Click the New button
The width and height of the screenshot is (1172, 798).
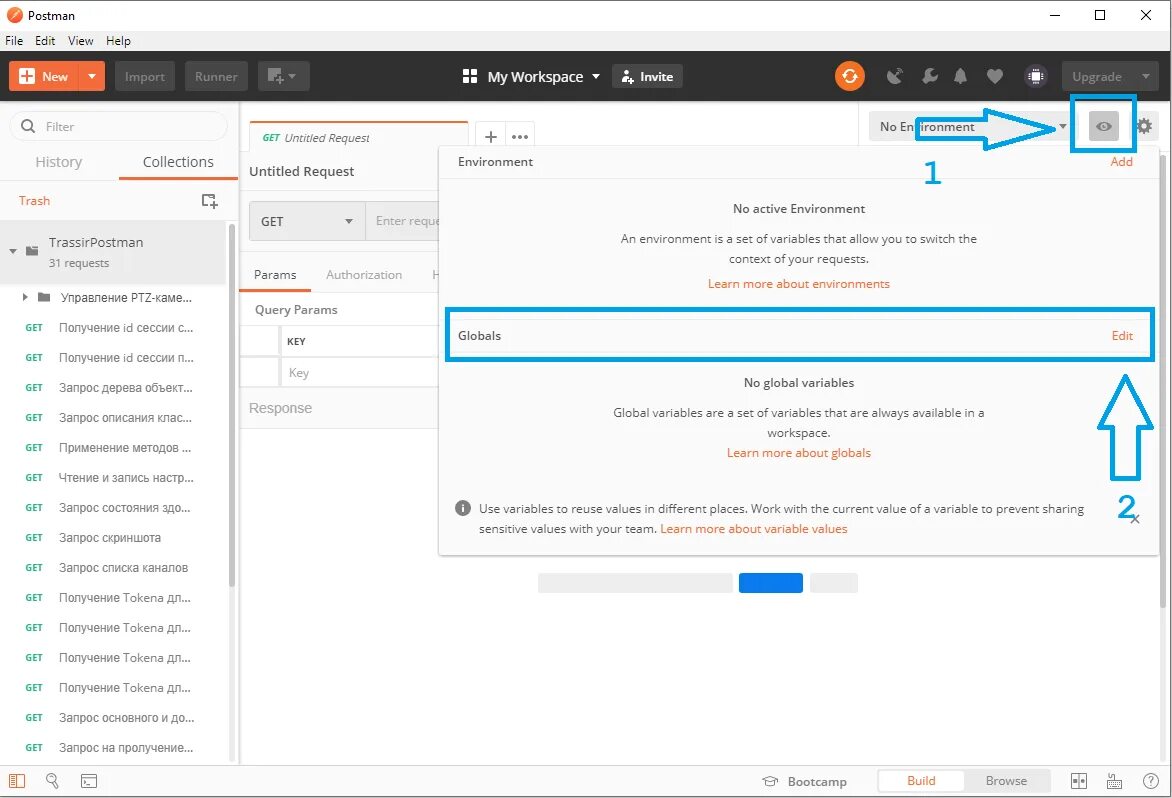(44, 76)
